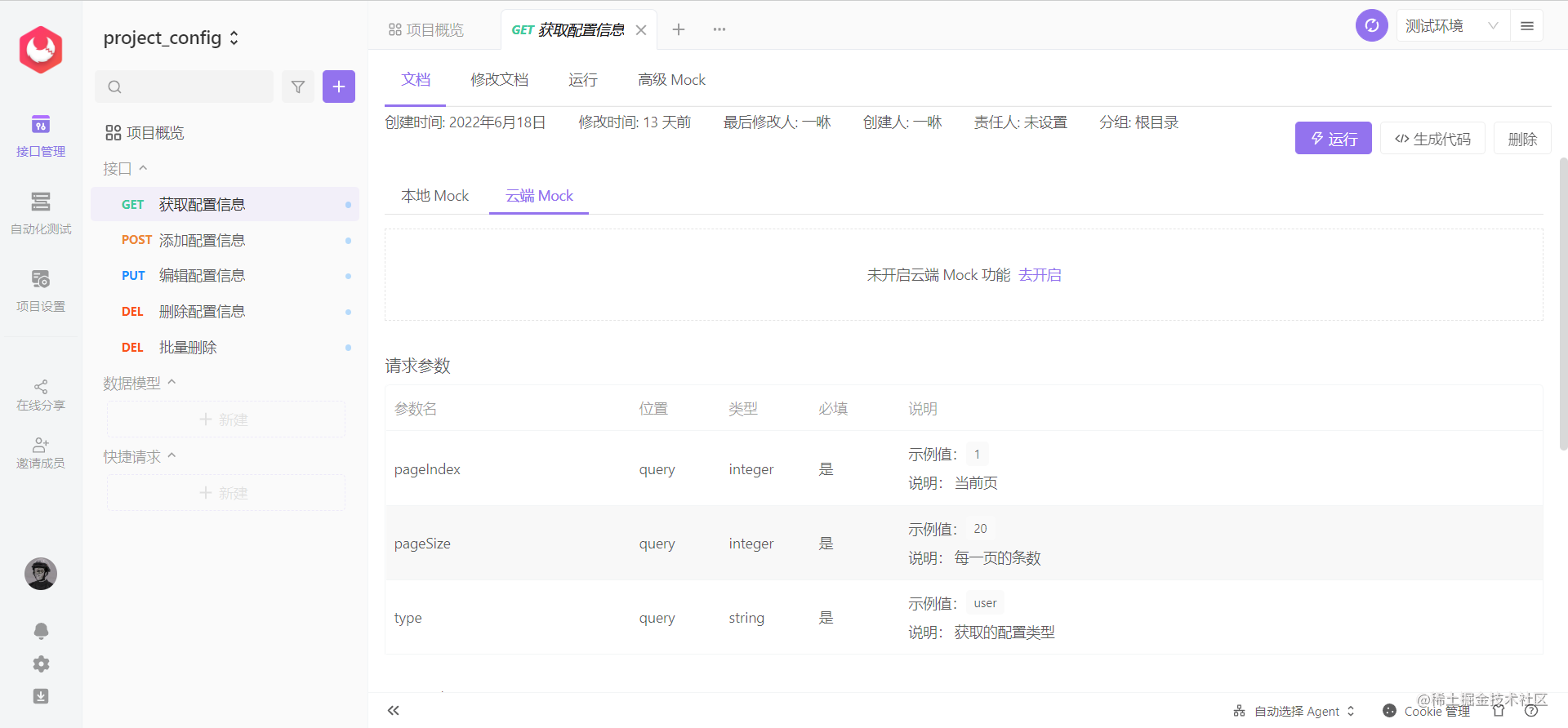Click the help question mark icon
Image resolution: width=1568 pixels, height=728 pixels.
1531,711
